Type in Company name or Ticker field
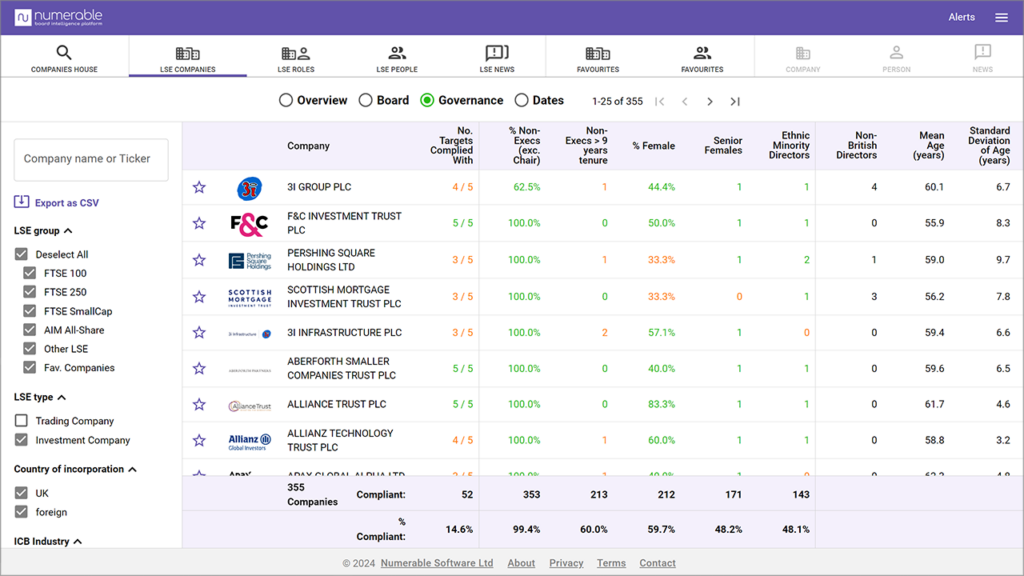Screen dimensions: 1024x576 click(x=91, y=159)
